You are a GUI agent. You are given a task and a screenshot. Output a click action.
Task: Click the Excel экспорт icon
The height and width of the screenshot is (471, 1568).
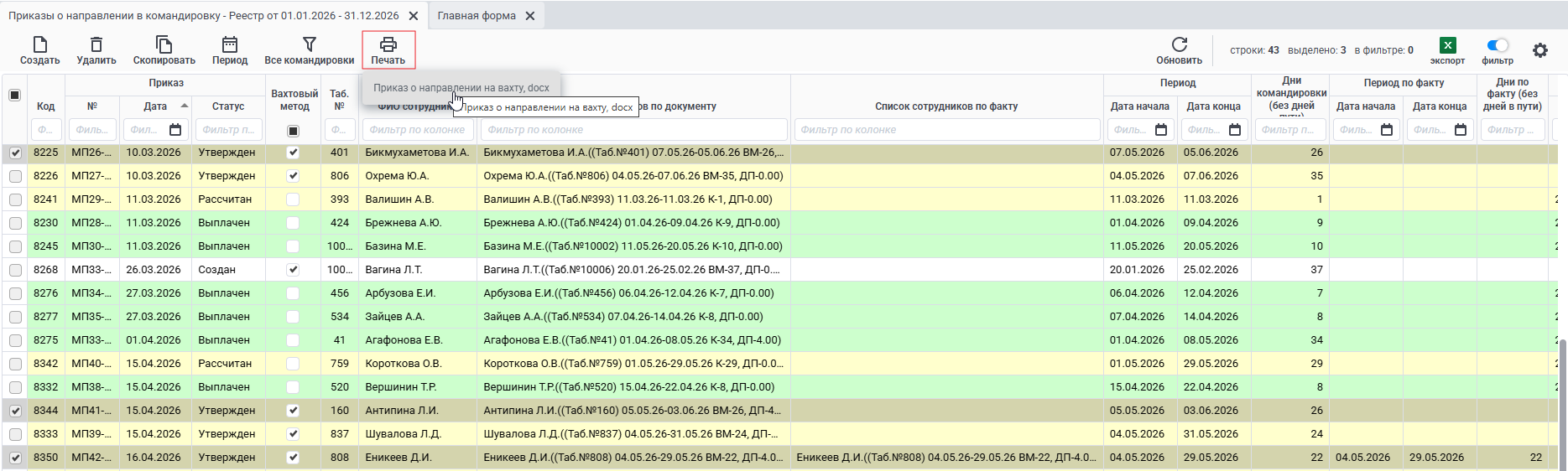(1448, 45)
